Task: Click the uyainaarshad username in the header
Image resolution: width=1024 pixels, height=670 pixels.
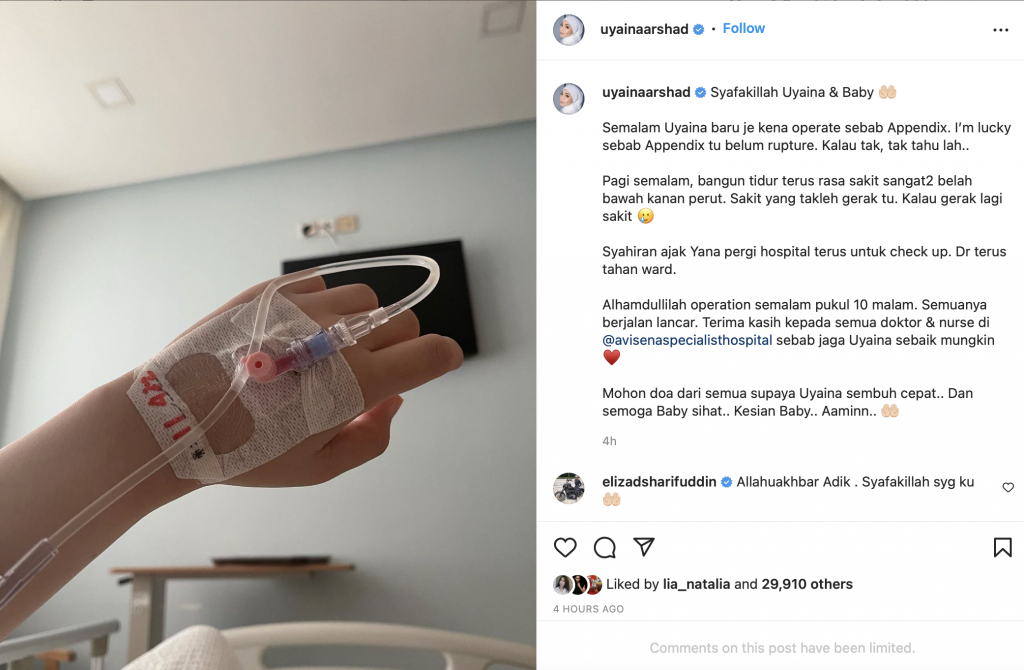Action: 644,29
